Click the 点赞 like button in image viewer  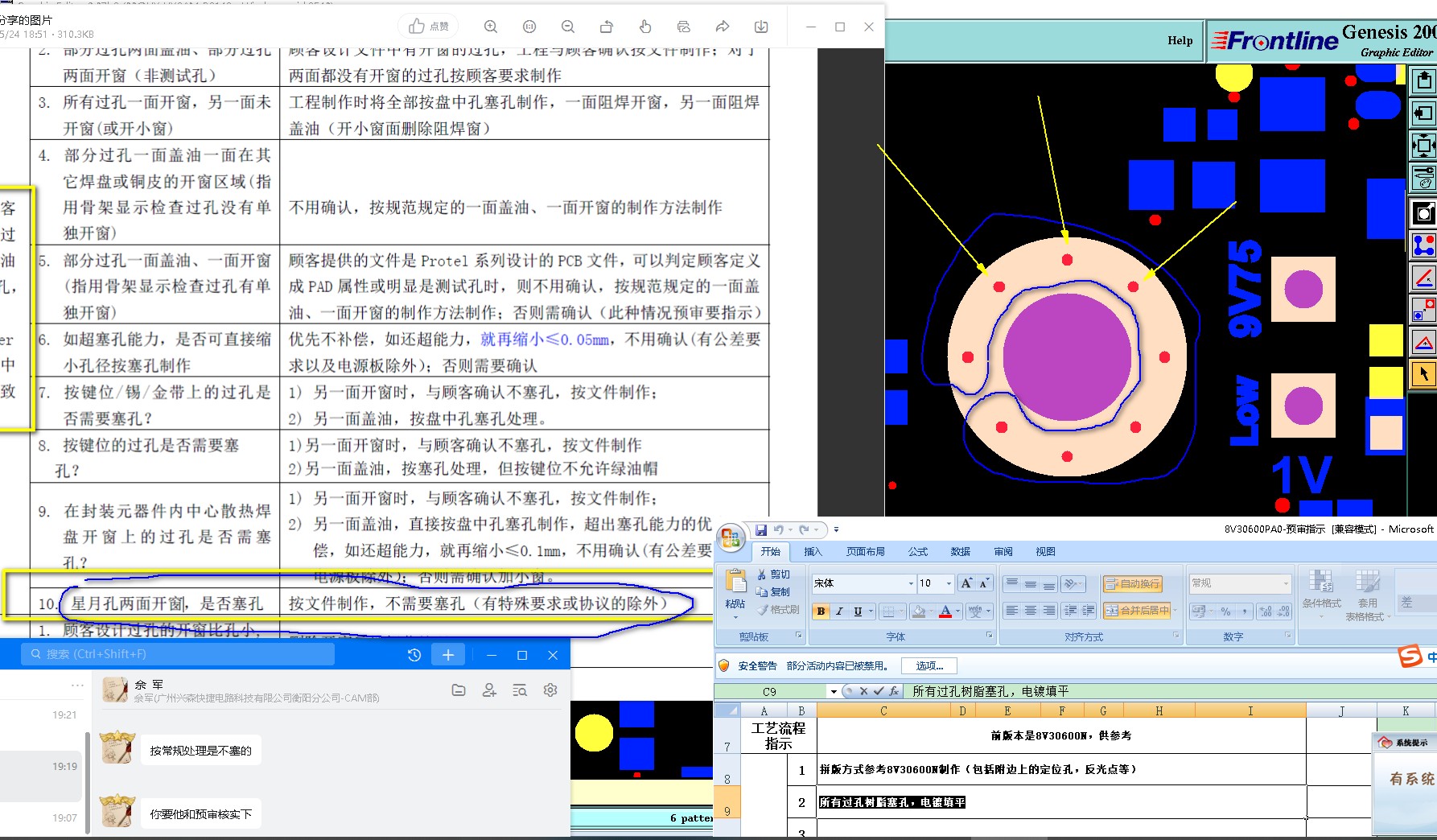click(x=429, y=27)
